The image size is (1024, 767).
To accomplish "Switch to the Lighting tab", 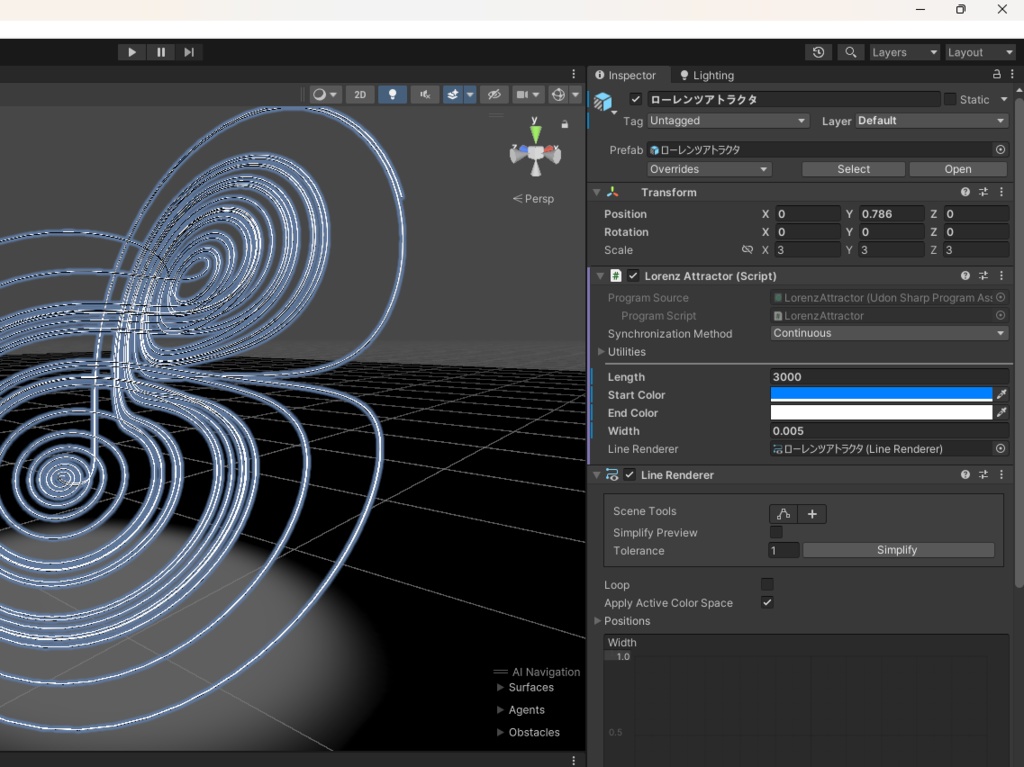I will pos(707,75).
